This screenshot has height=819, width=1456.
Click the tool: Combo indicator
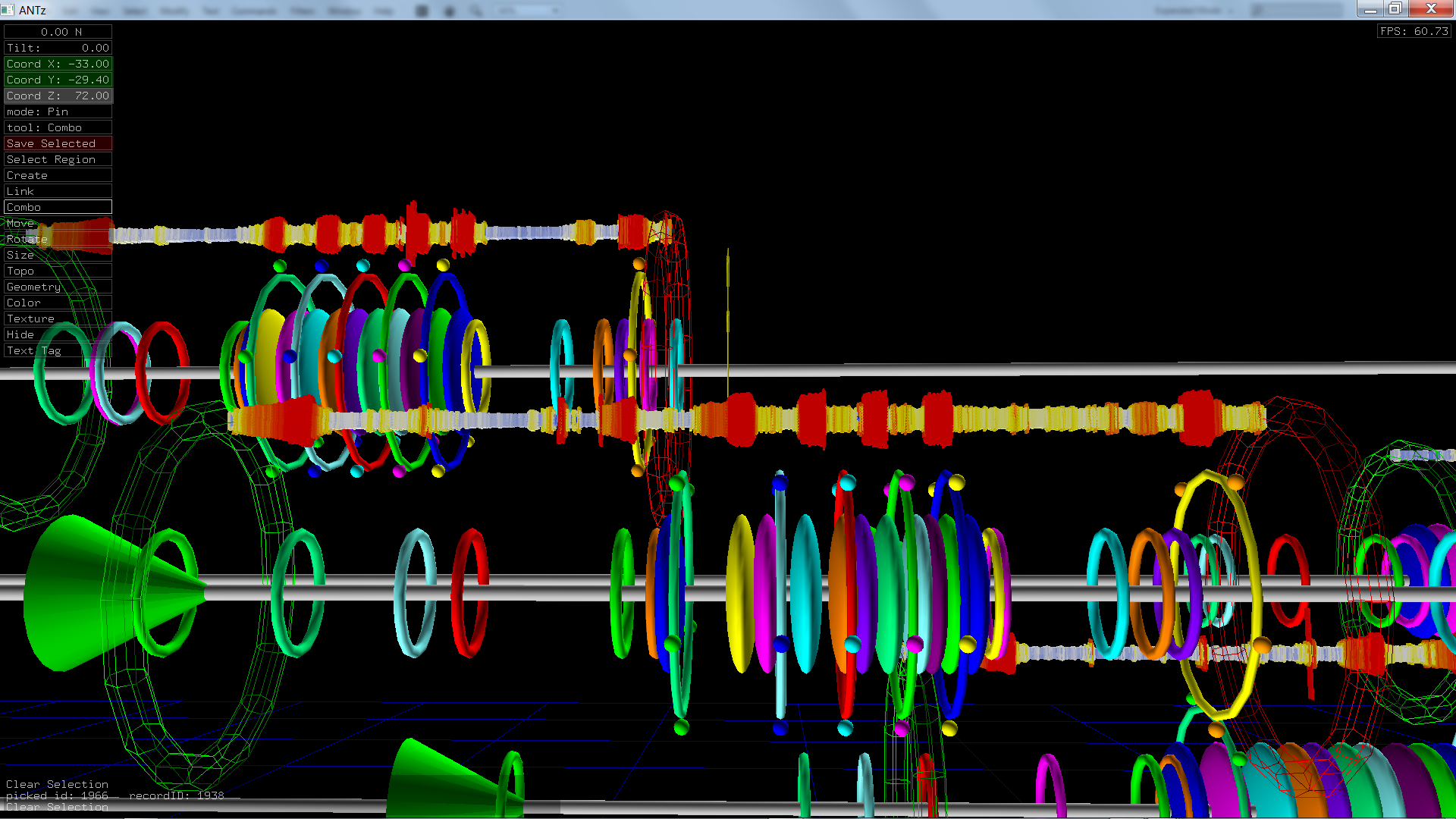tap(58, 127)
